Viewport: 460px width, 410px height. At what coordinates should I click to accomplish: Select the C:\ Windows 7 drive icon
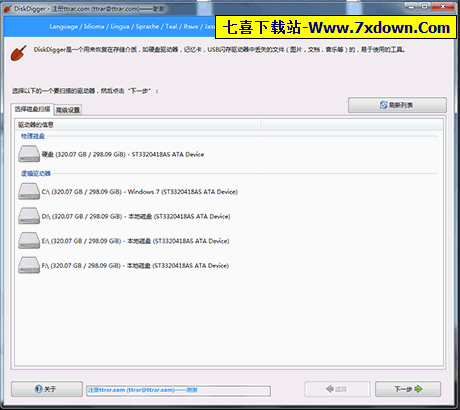point(29,192)
